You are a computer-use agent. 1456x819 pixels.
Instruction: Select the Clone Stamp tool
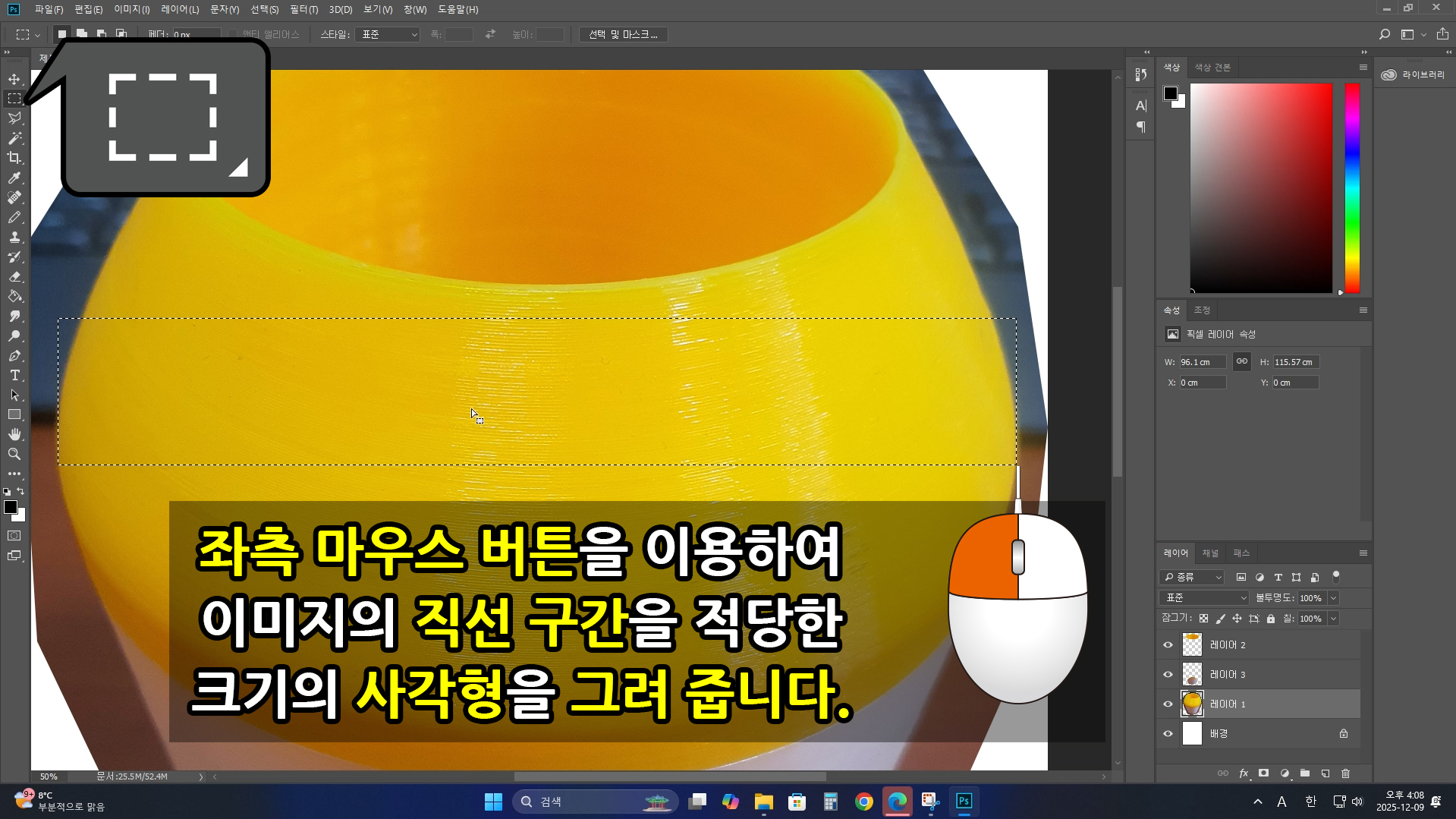point(14,237)
